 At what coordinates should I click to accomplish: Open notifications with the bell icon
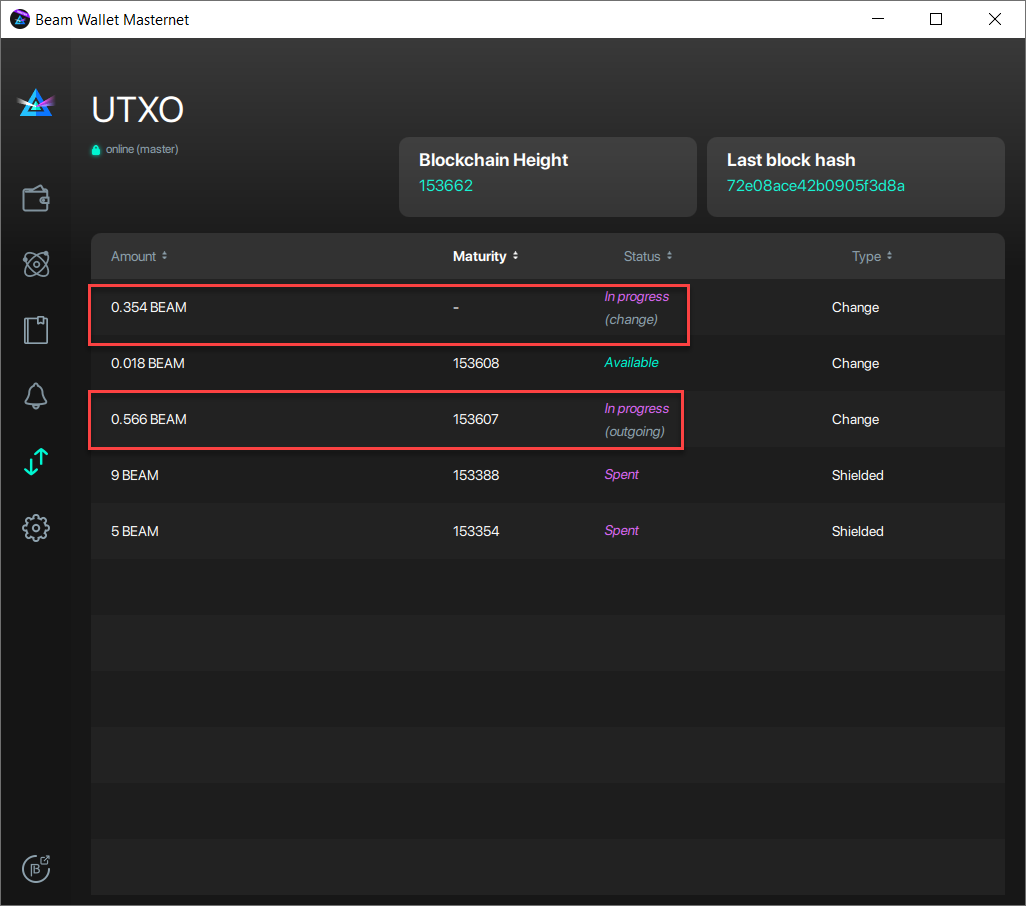[36, 396]
